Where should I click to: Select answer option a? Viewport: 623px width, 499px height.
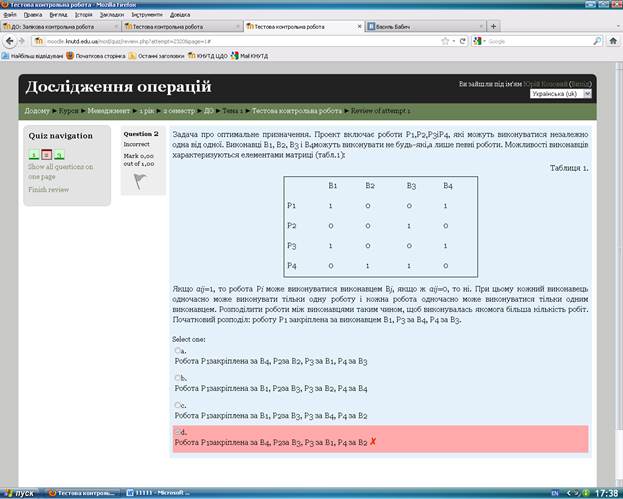177,350
